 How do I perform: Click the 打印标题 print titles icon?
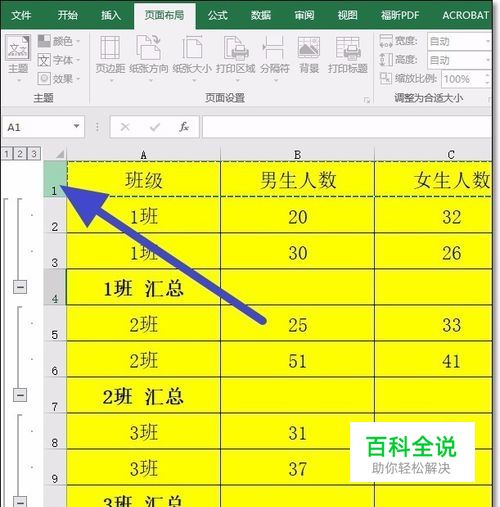348,48
